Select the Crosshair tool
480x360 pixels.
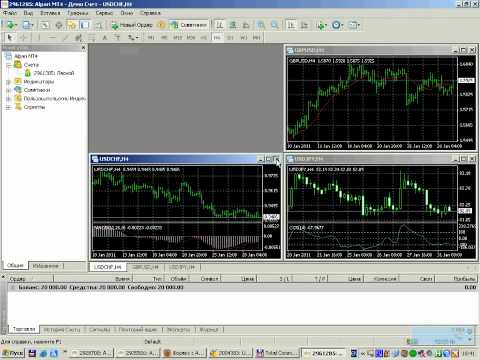tap(24, 37)
